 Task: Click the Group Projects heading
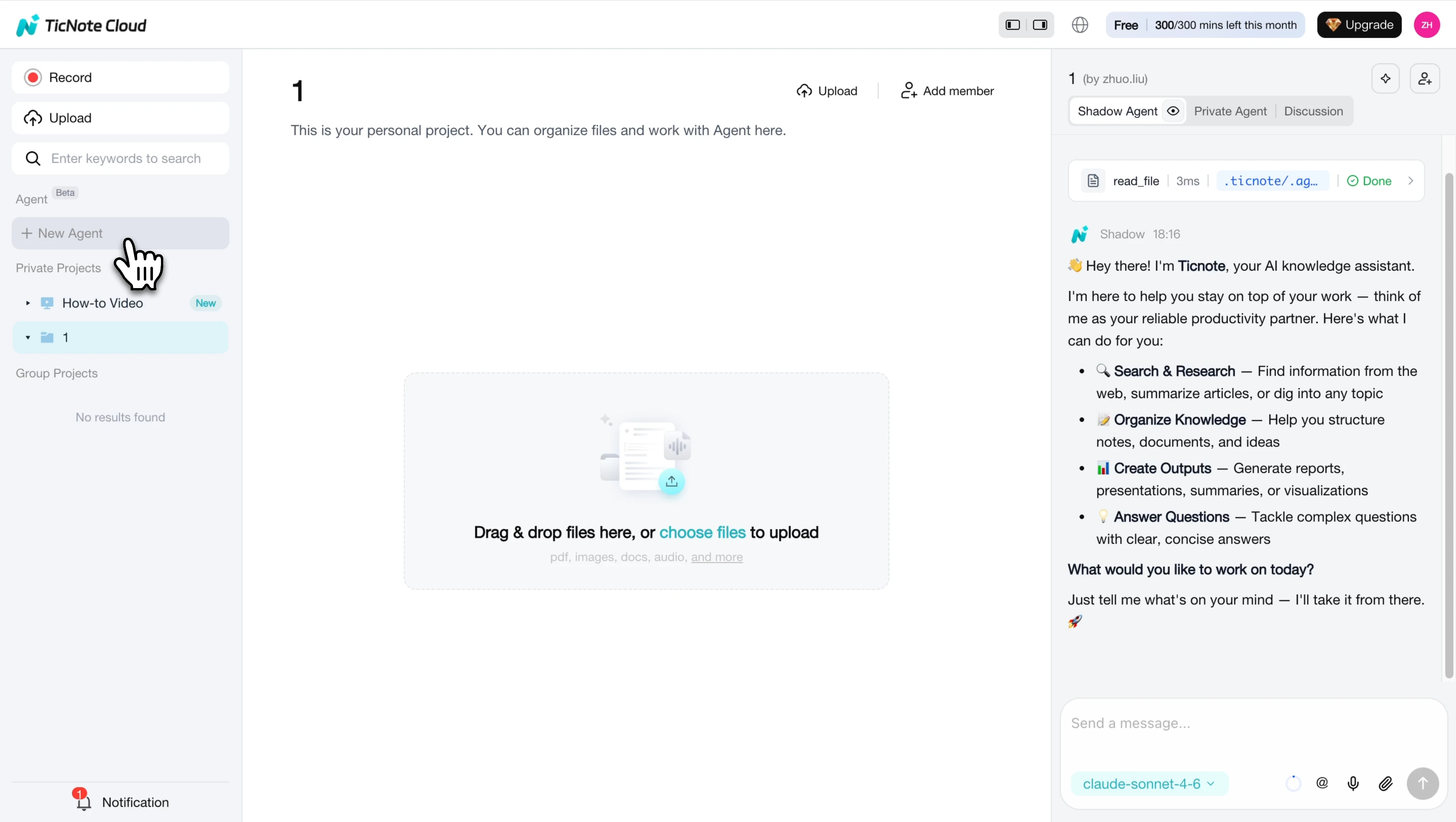point(57,373)
